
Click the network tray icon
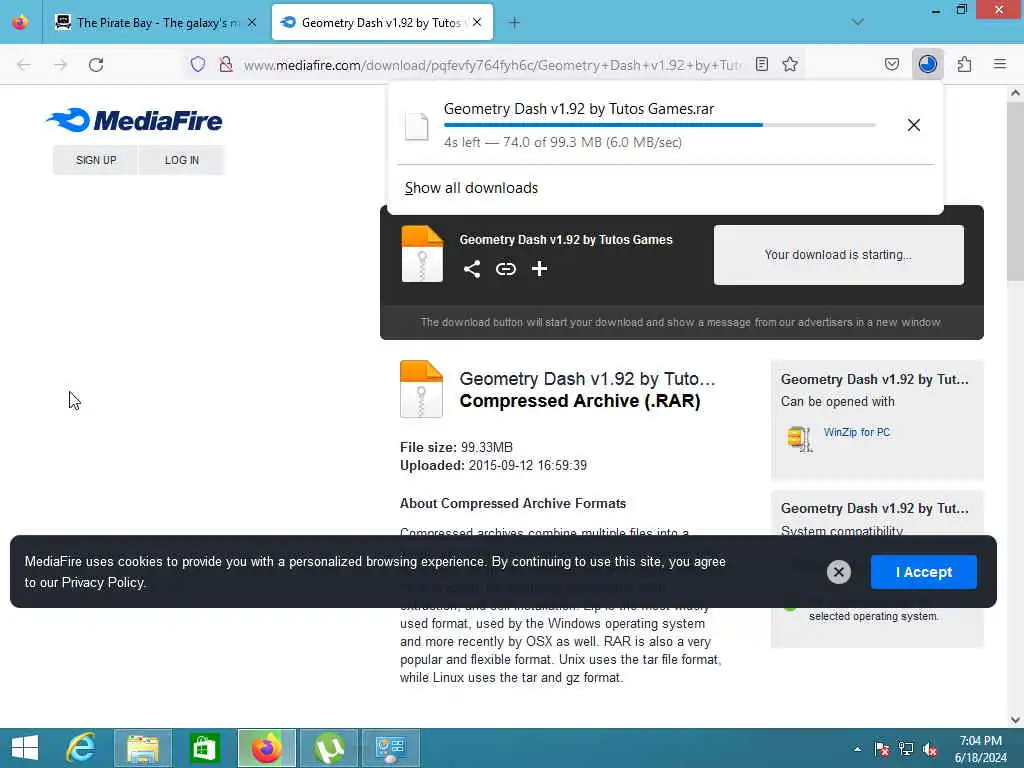click(906, 749)
